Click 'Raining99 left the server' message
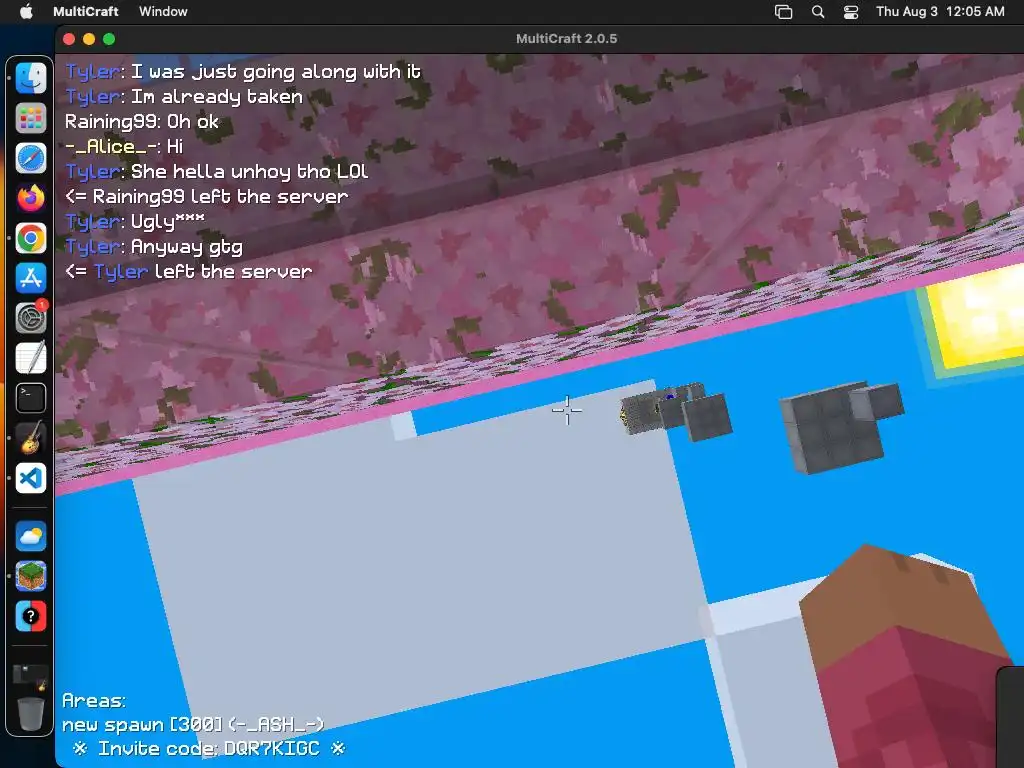 [206, 197]
